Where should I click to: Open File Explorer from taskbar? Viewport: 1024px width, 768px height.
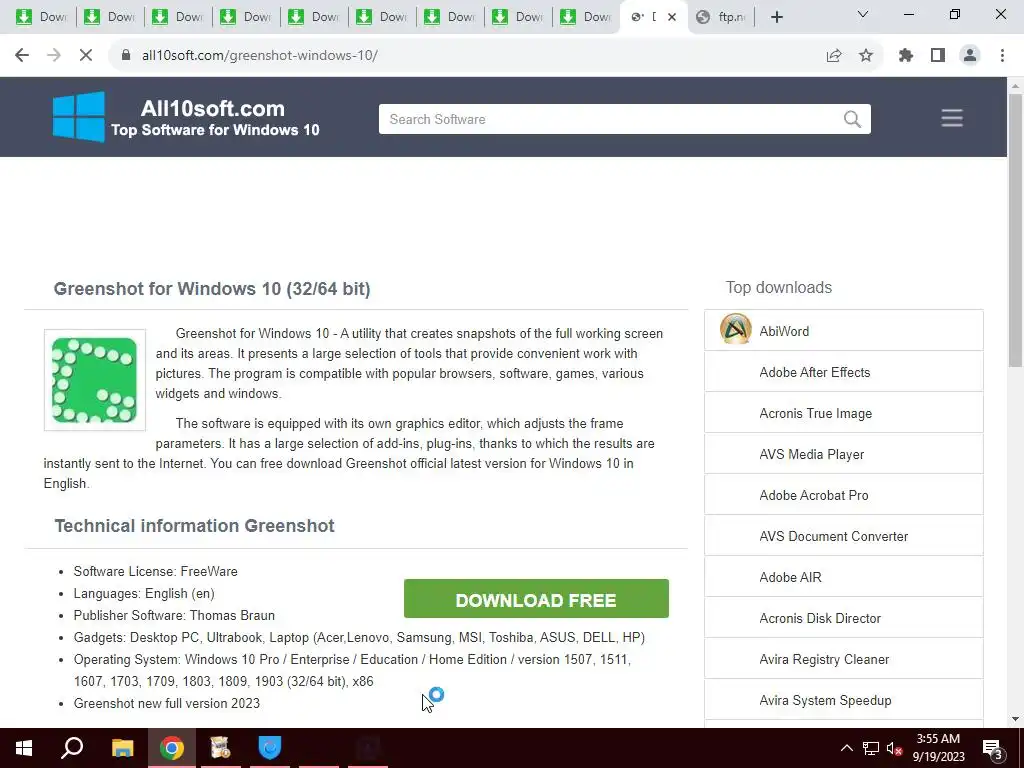(122, 748)
